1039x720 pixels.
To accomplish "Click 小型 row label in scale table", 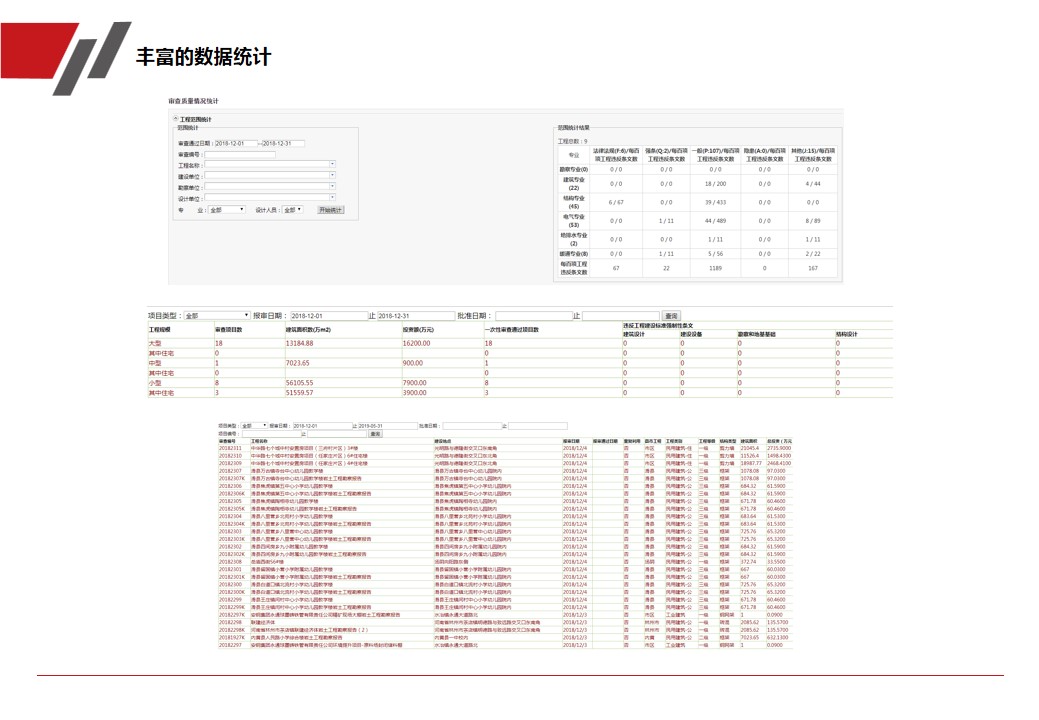I will pyautogui.click(x=154, y=384).
